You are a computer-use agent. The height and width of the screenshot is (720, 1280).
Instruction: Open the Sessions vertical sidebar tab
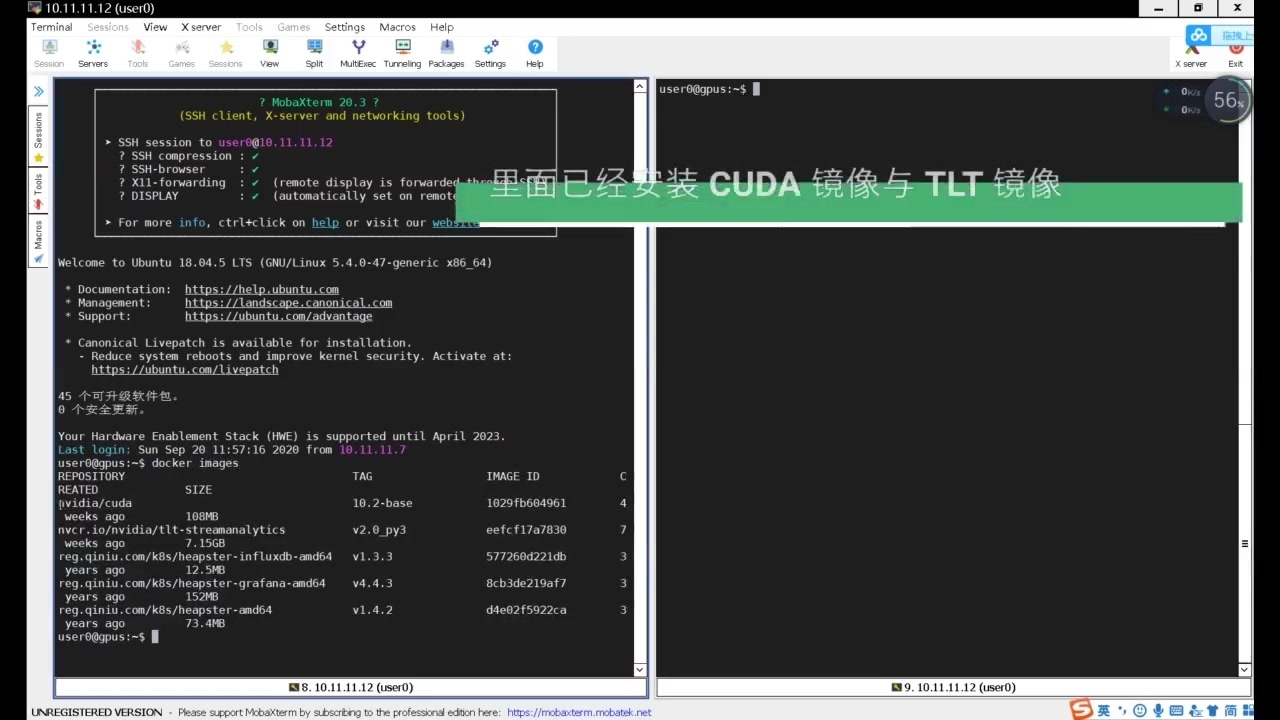click(38, 137)
